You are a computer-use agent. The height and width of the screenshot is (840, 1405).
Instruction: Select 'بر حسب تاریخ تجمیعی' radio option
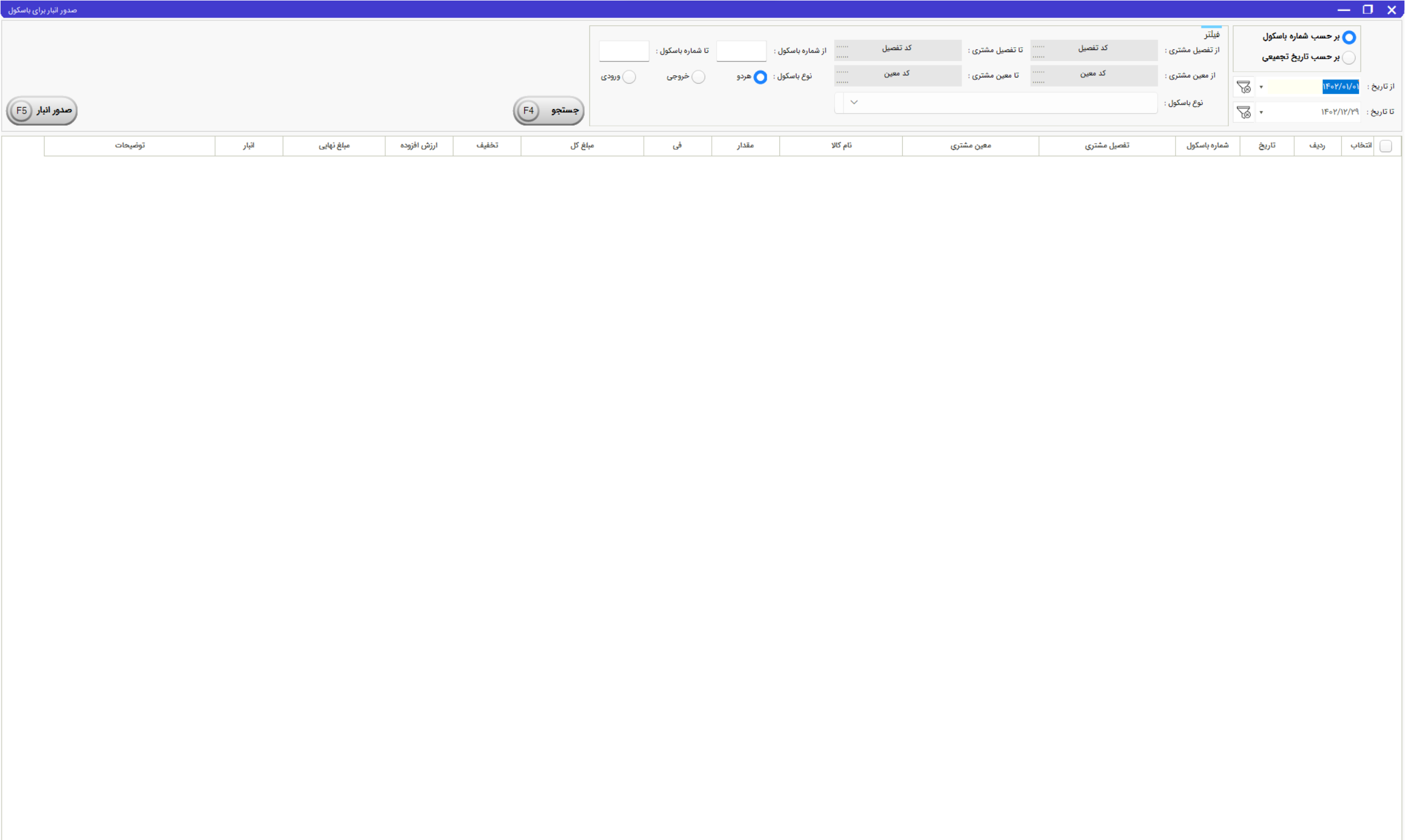pos(1349,58)
